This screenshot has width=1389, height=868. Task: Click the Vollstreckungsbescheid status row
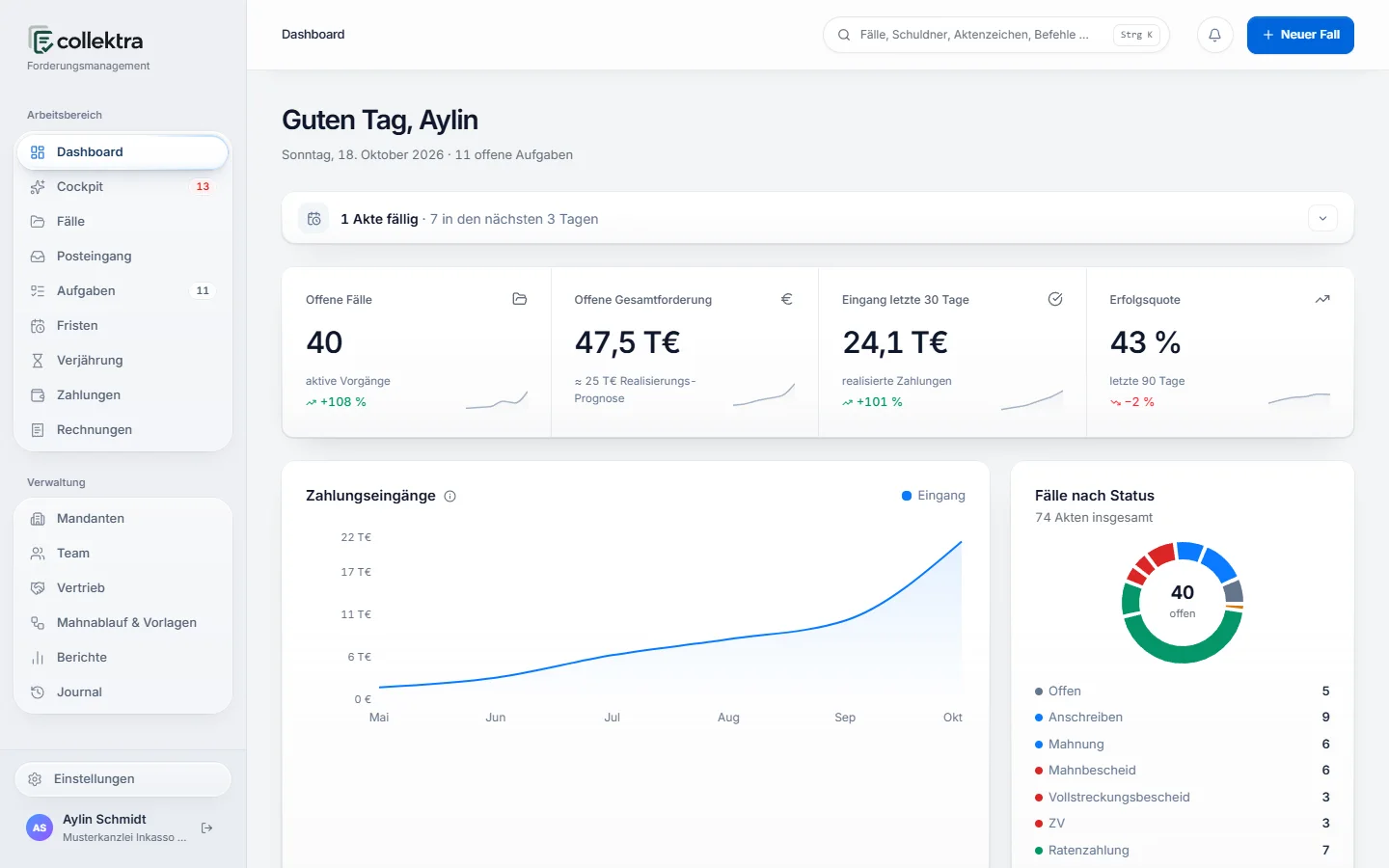(x=1182, y=798)
